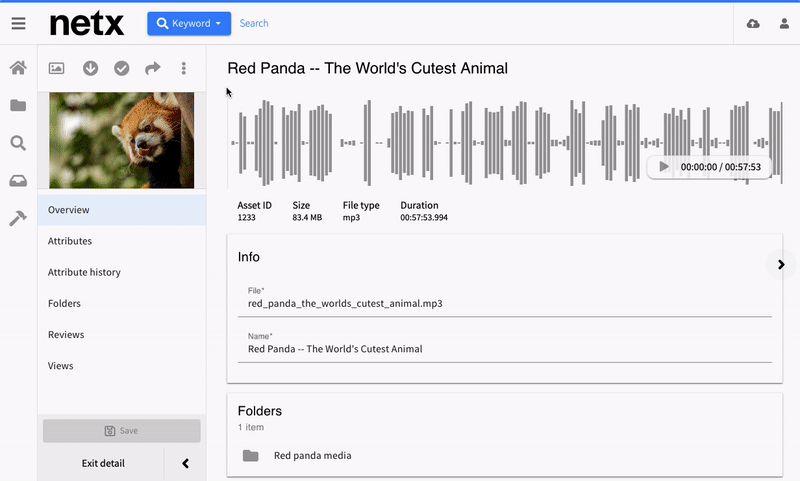Open the Folders sidebar icon
The height and width of the screenshot is (481, 800).
click(x=18, y=106)
